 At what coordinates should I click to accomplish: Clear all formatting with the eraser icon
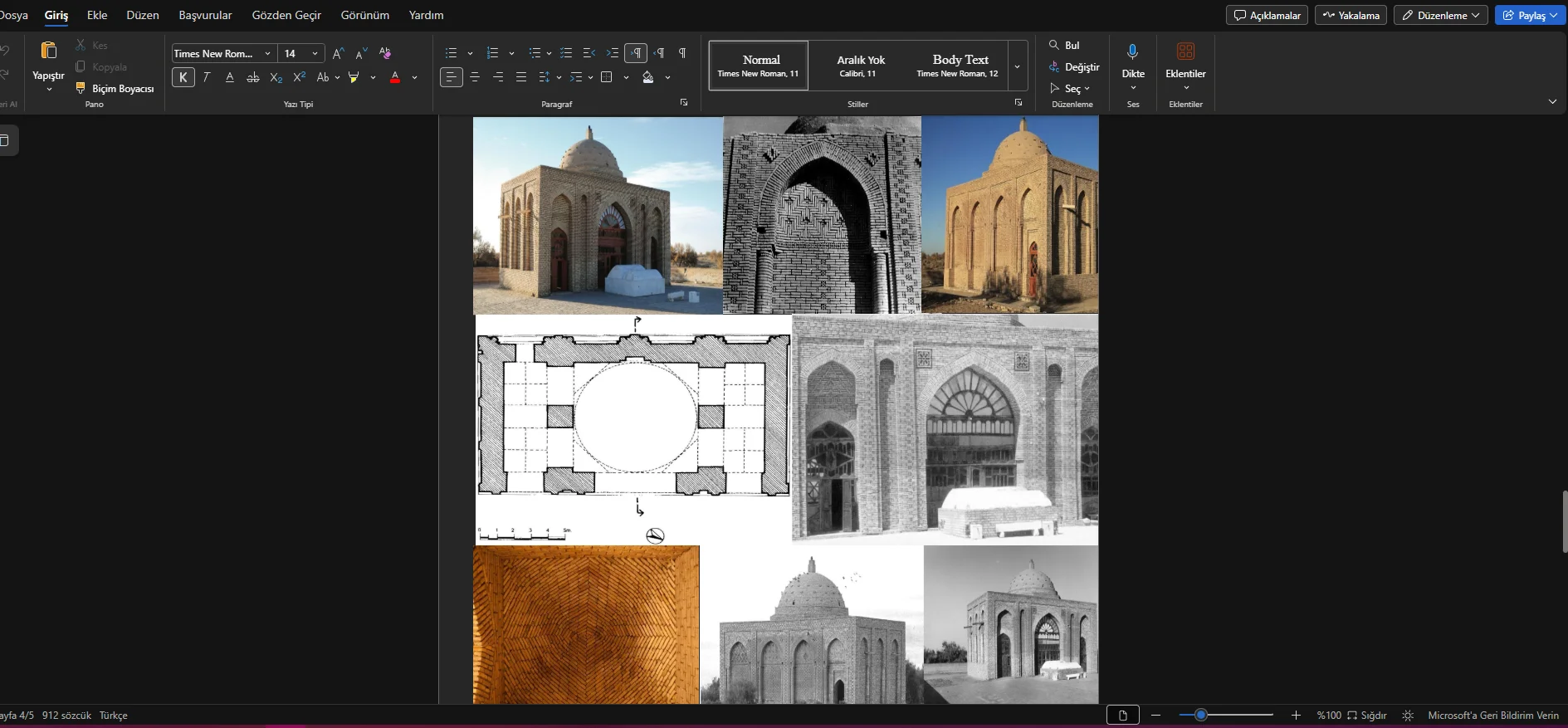384,53
